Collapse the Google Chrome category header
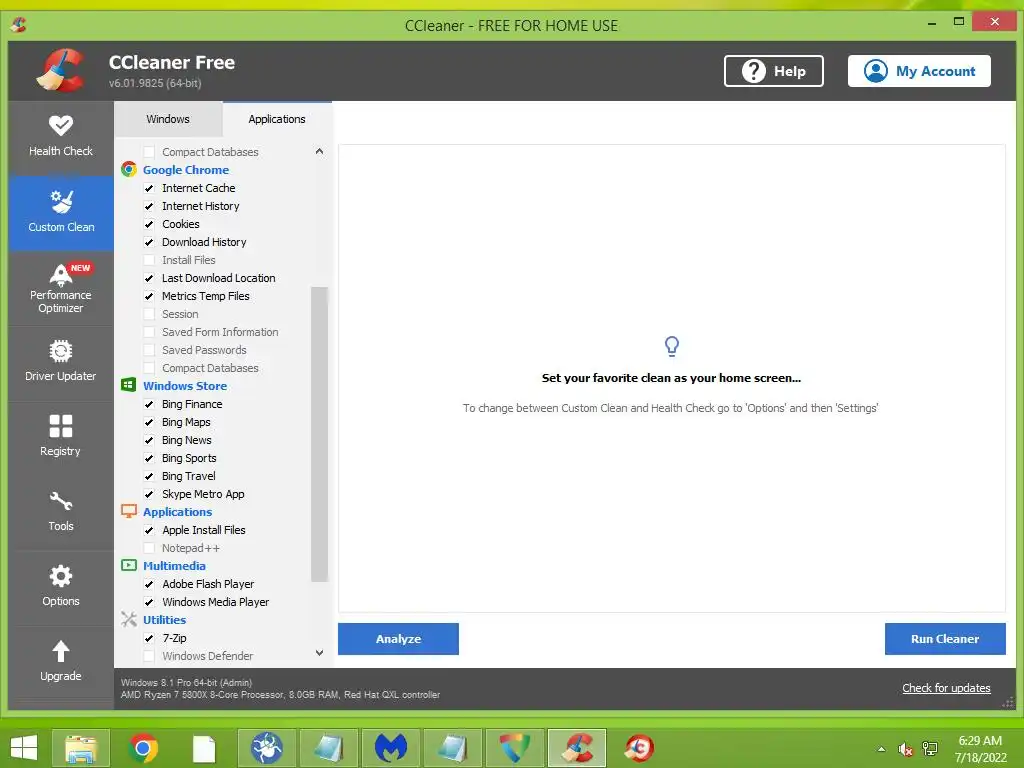 (x=186, y=170)
